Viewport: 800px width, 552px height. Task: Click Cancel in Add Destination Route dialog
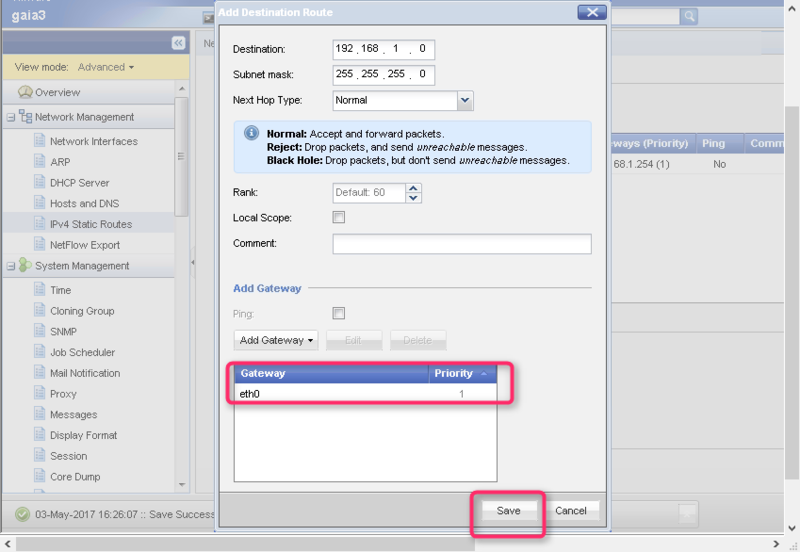(570, 511)
